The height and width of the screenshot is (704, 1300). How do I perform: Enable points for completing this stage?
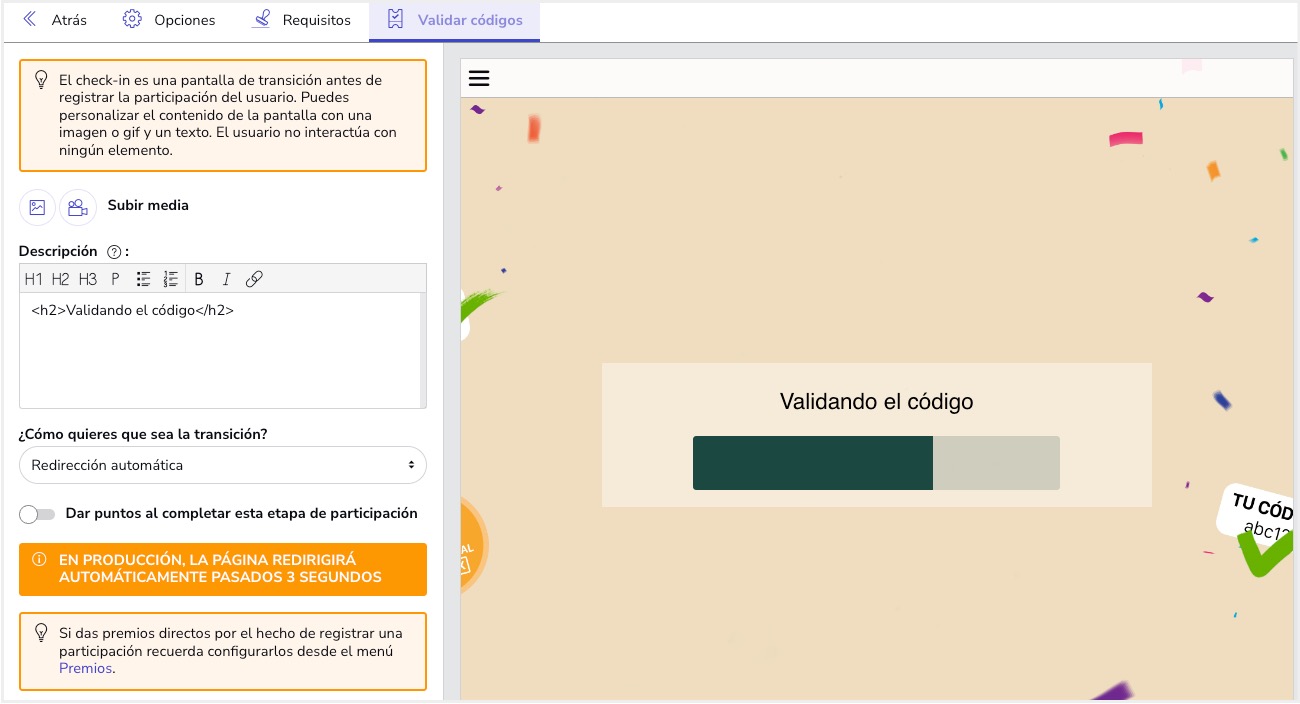tap(38, 514)
